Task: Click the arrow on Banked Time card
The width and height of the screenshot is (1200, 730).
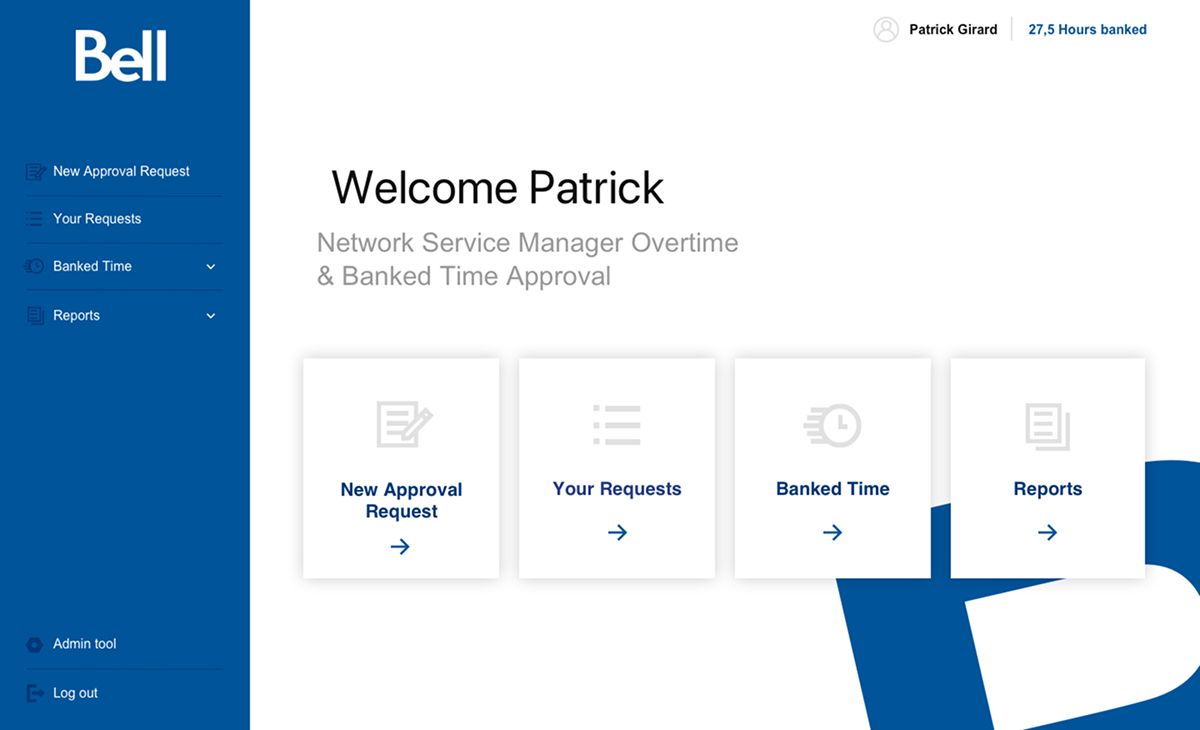Action: click(x=832, y=533)
